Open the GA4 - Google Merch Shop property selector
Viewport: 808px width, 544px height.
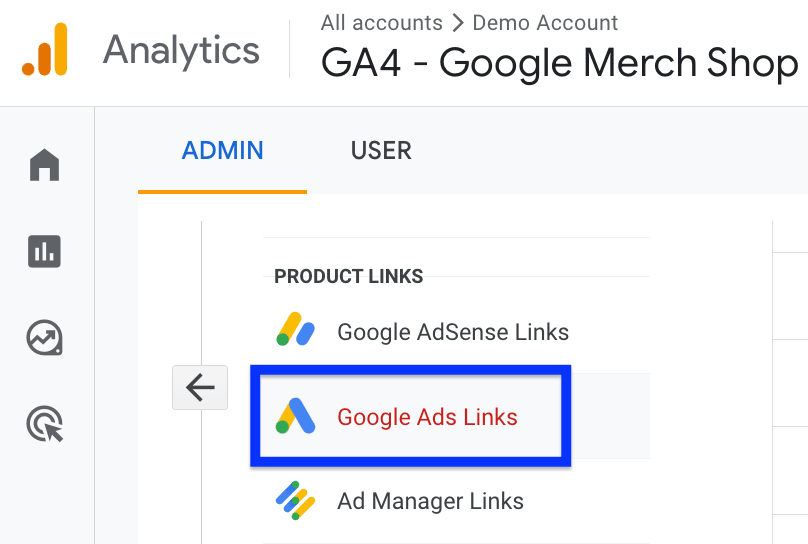(560, 64)
